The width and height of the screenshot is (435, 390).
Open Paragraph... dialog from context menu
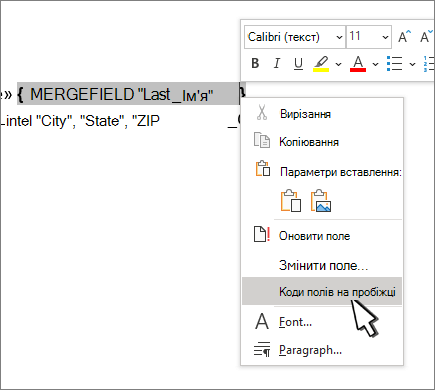(322, 350)
